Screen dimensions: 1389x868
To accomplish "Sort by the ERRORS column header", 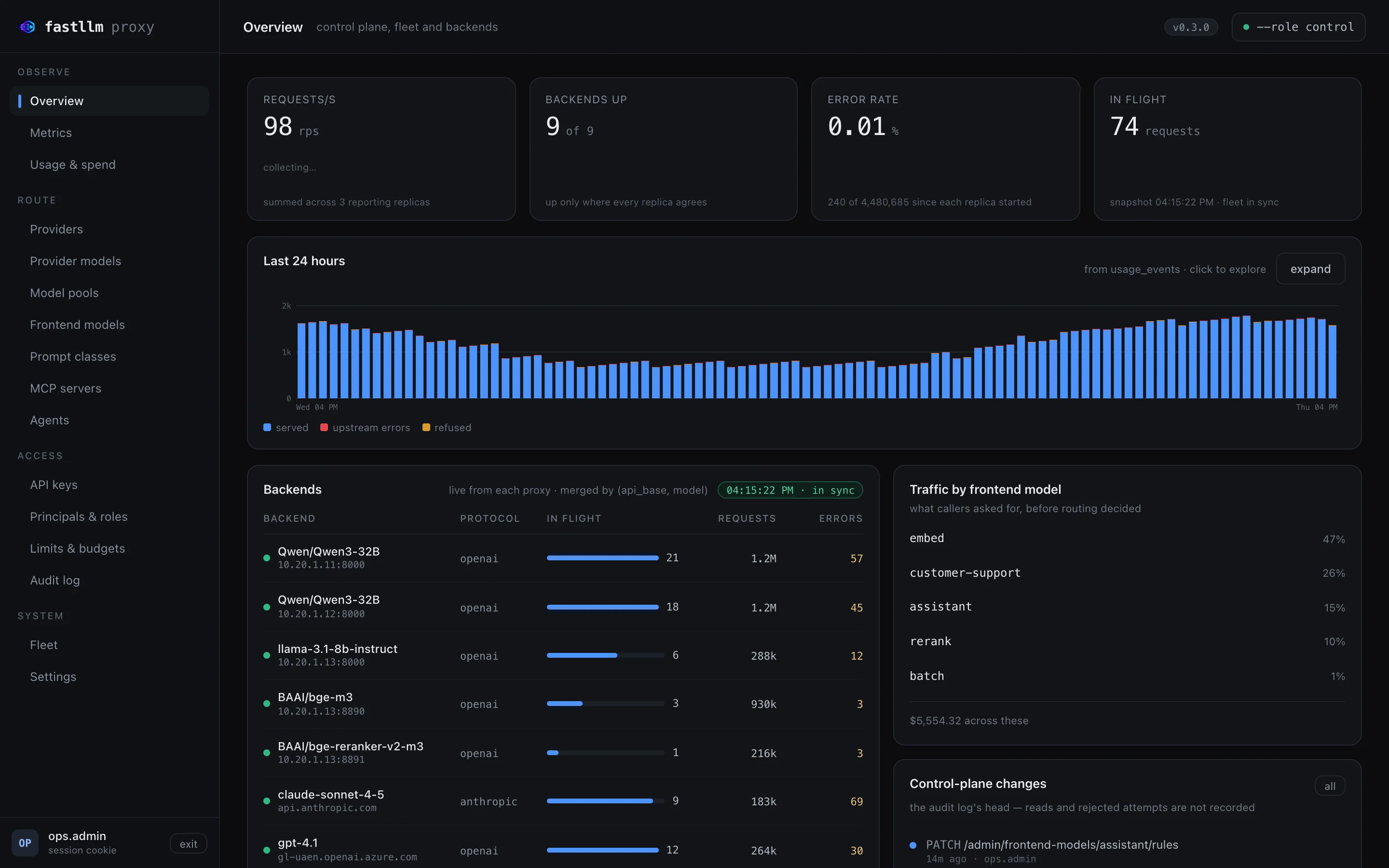I will pyautogui.click(x=840, y=518).
